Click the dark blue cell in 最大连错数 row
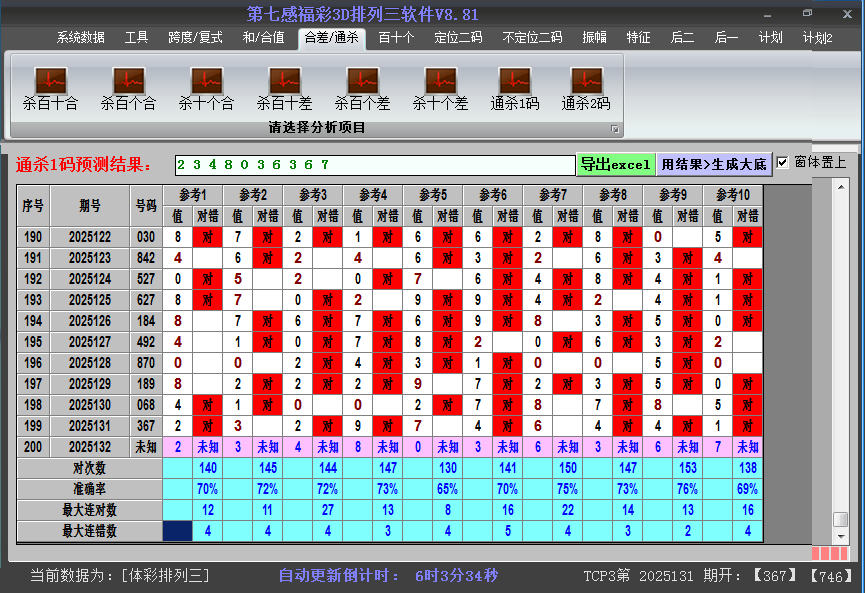Screen dimensions: 865x593 [x=178, y=531]
